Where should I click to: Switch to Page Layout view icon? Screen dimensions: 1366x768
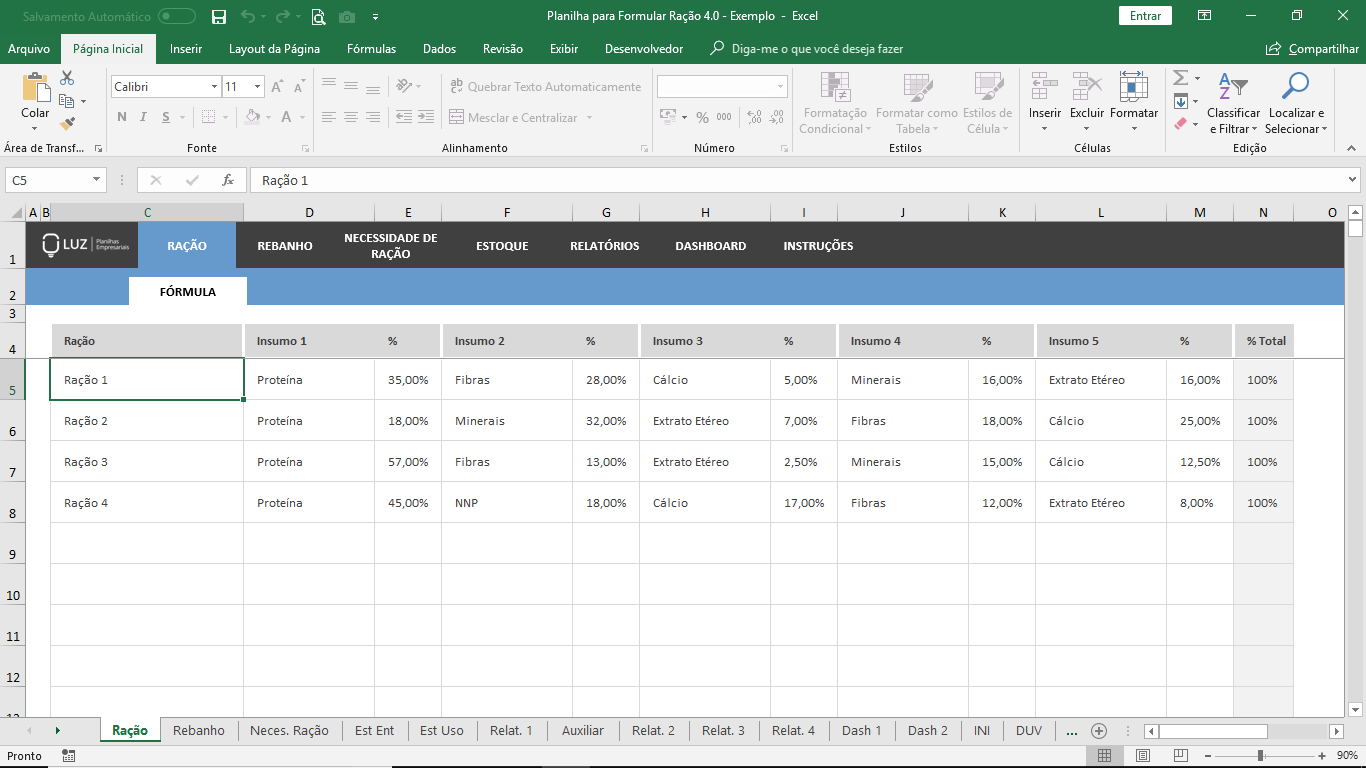tap(1142, 756)
